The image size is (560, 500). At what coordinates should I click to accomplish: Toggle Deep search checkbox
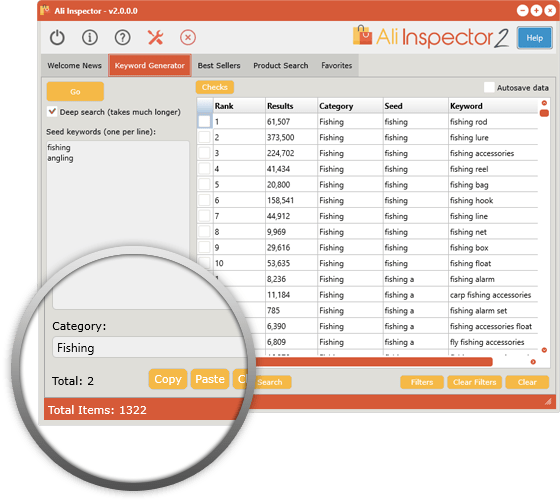click(52, 111)
